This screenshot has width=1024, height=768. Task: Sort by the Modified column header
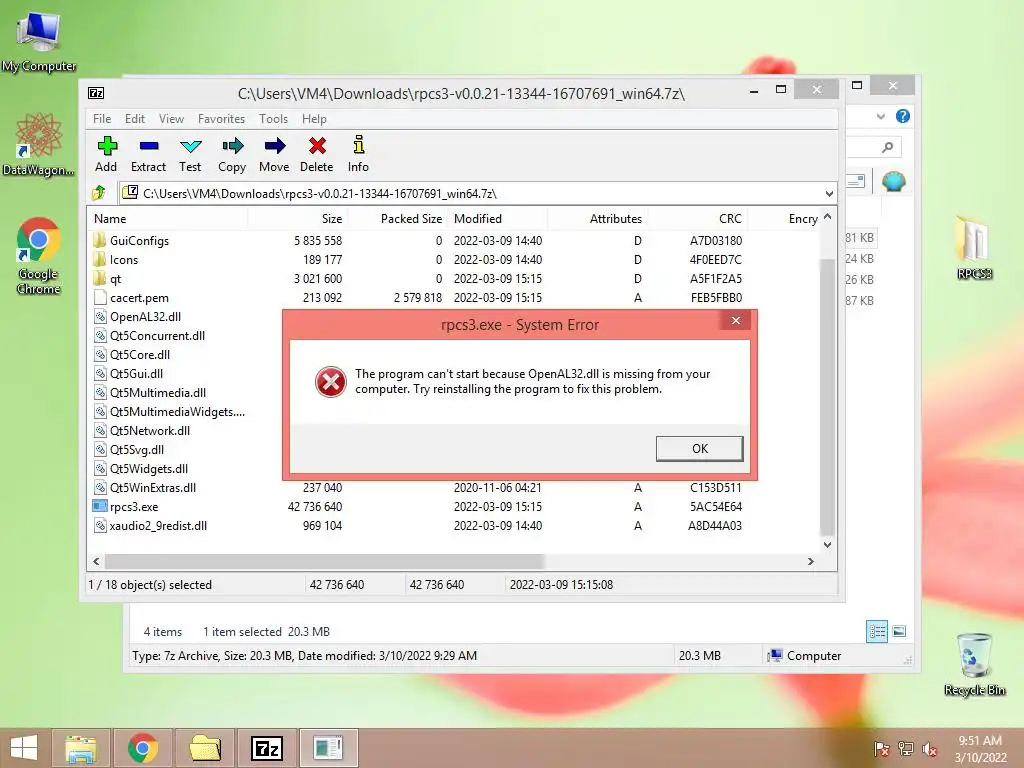point(498,219)
